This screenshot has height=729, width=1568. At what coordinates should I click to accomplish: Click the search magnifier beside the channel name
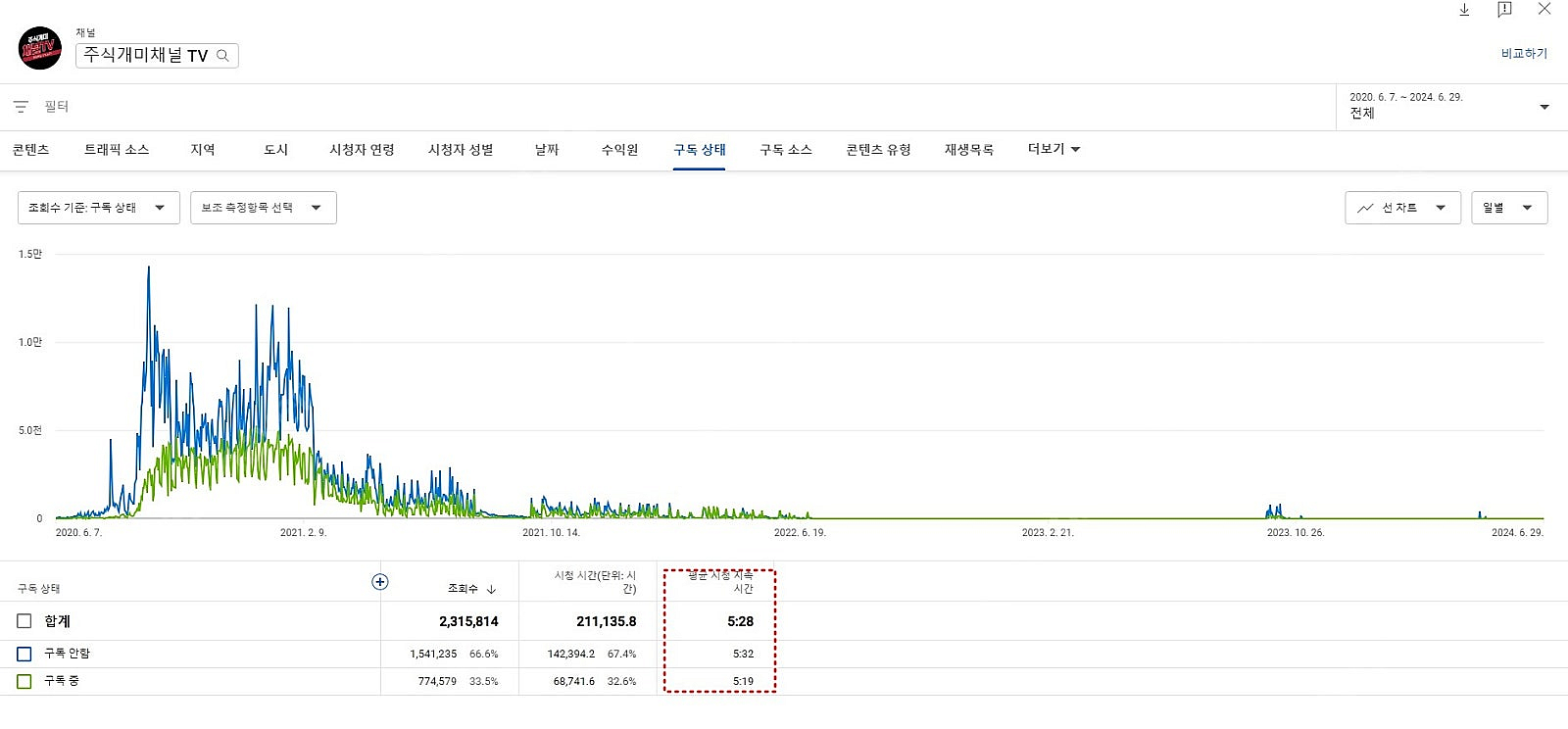[x=222, y=56]
